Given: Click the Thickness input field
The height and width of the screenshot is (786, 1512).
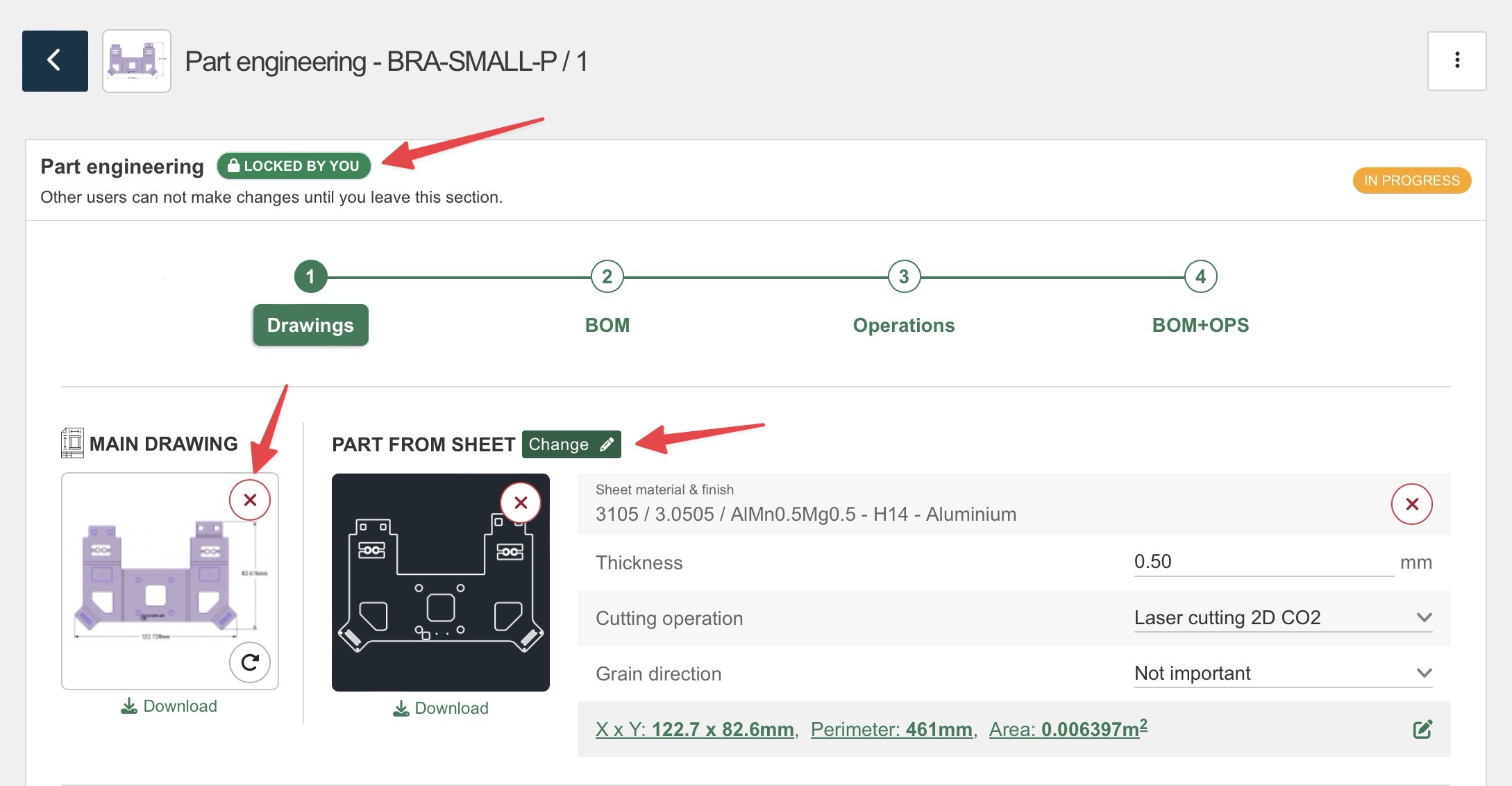Looking at the screenshot, I should pyautogui.click(x=1262, y=562).
